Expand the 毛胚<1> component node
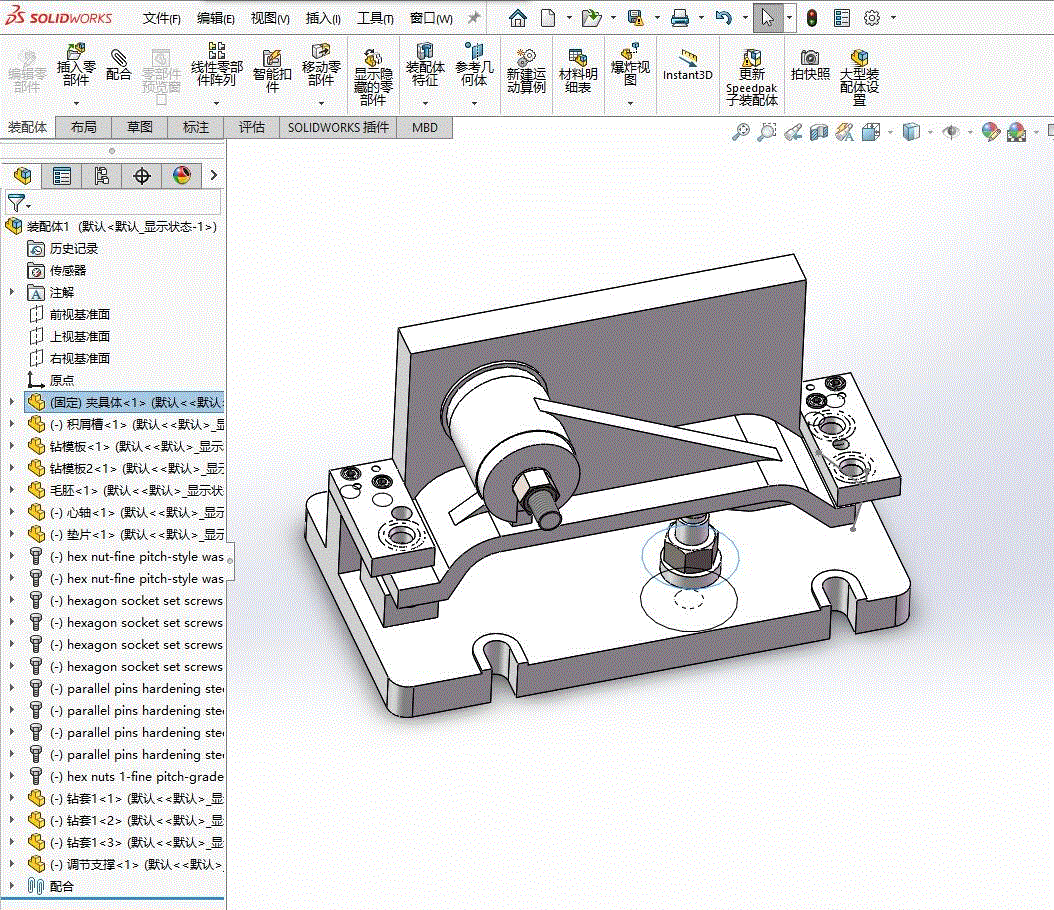The height and width of the screenshot is (910, 1054). click(x=12, y=490)
